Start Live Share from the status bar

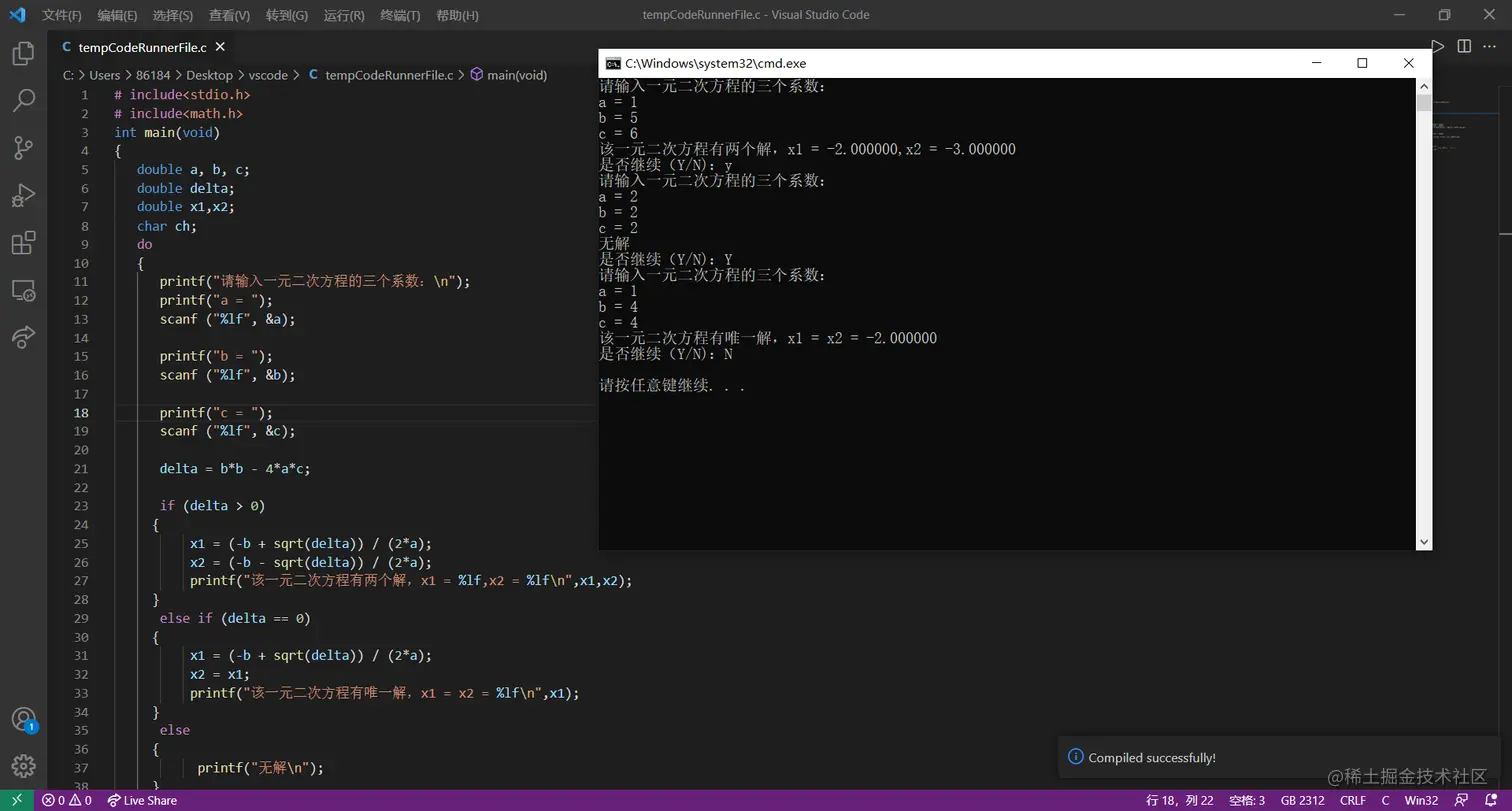tap(142, 800)
